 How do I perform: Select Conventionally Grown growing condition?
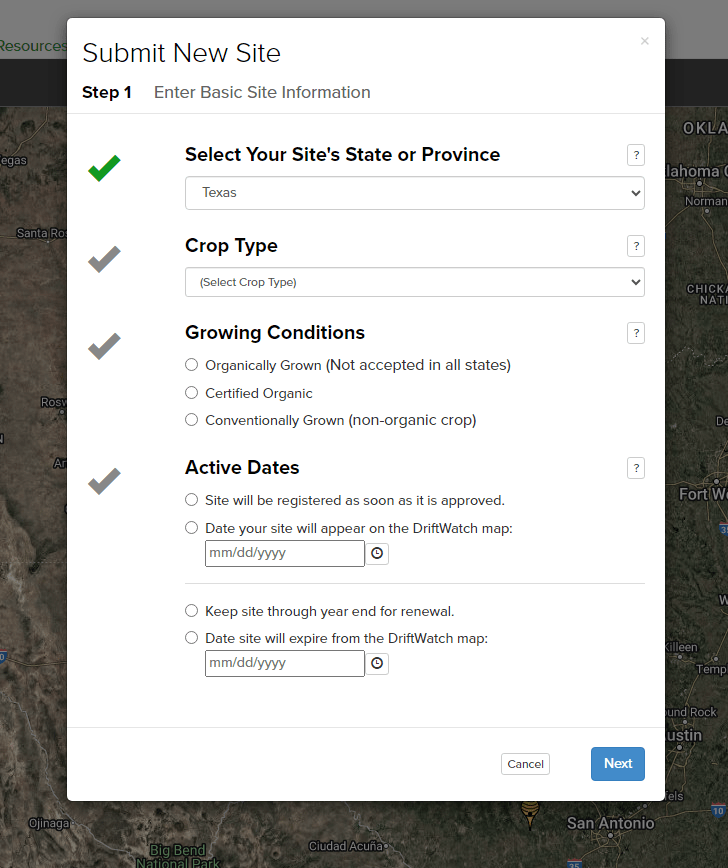pyautogui.click(x=192, y=420)
